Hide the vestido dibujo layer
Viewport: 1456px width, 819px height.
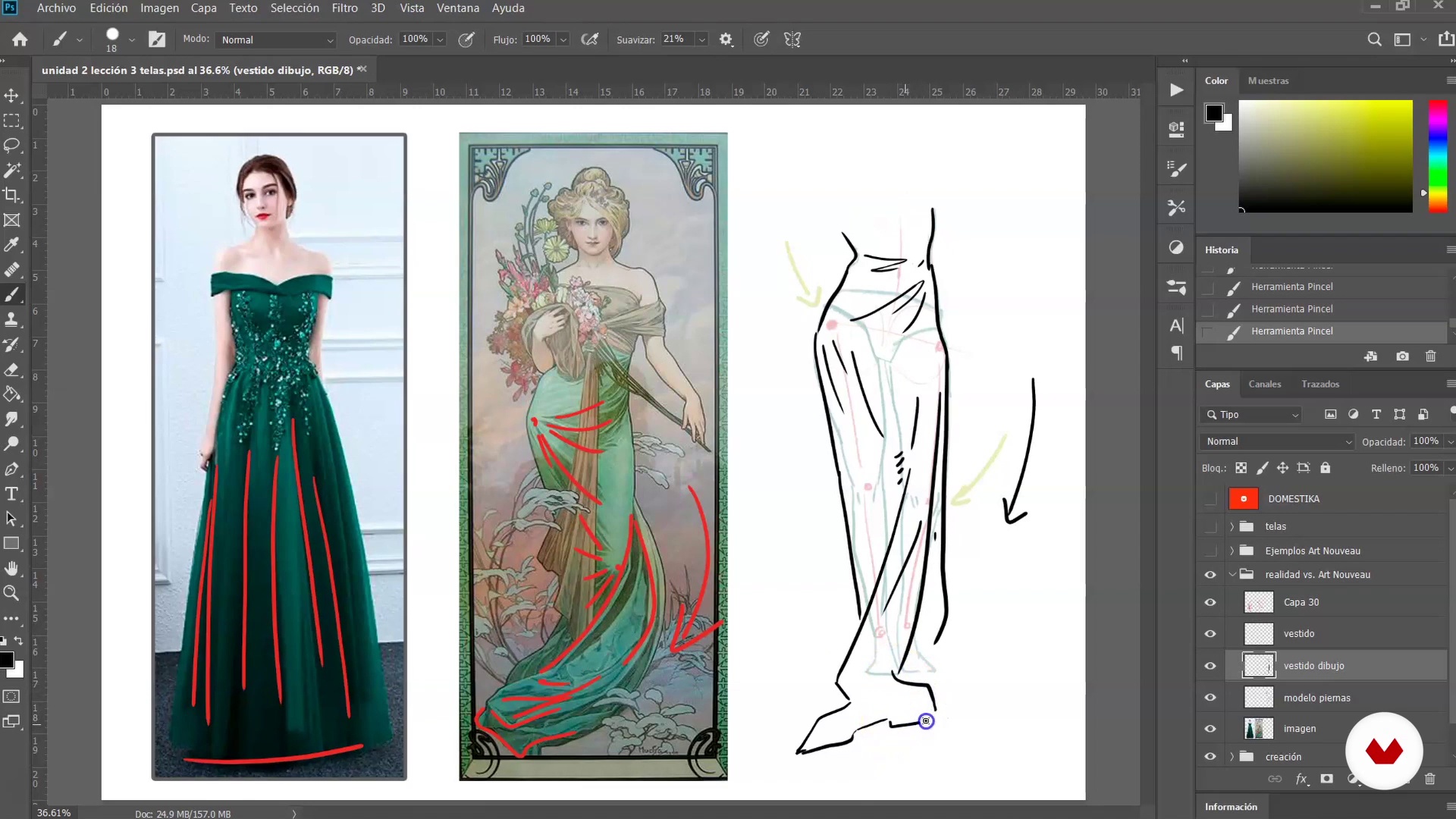pyautogui.click(x=1210, y=666)
